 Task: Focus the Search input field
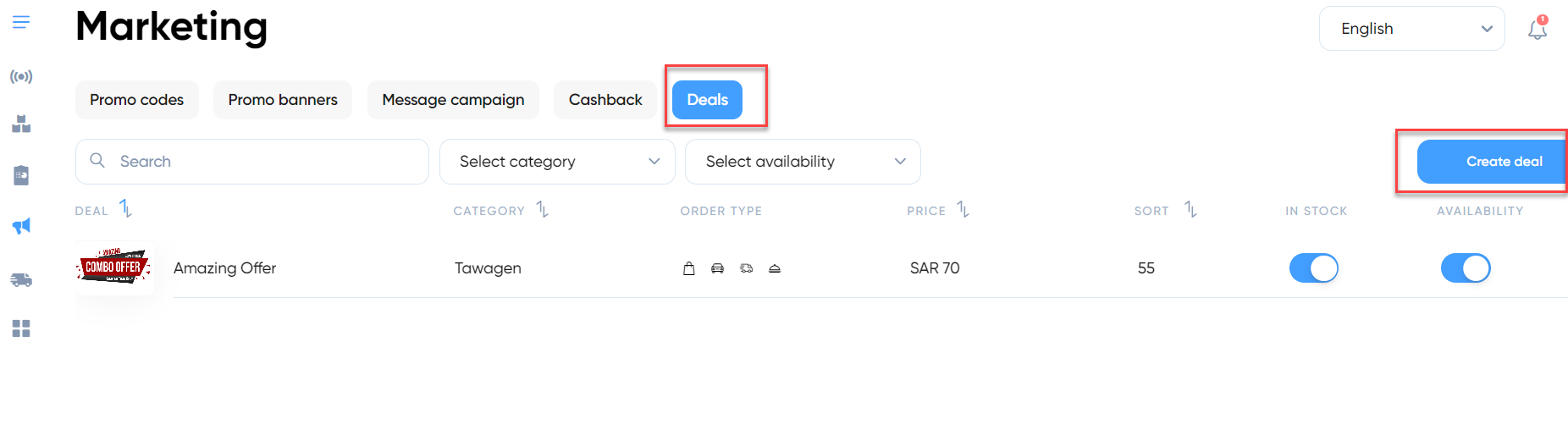[x=252, y=162]
